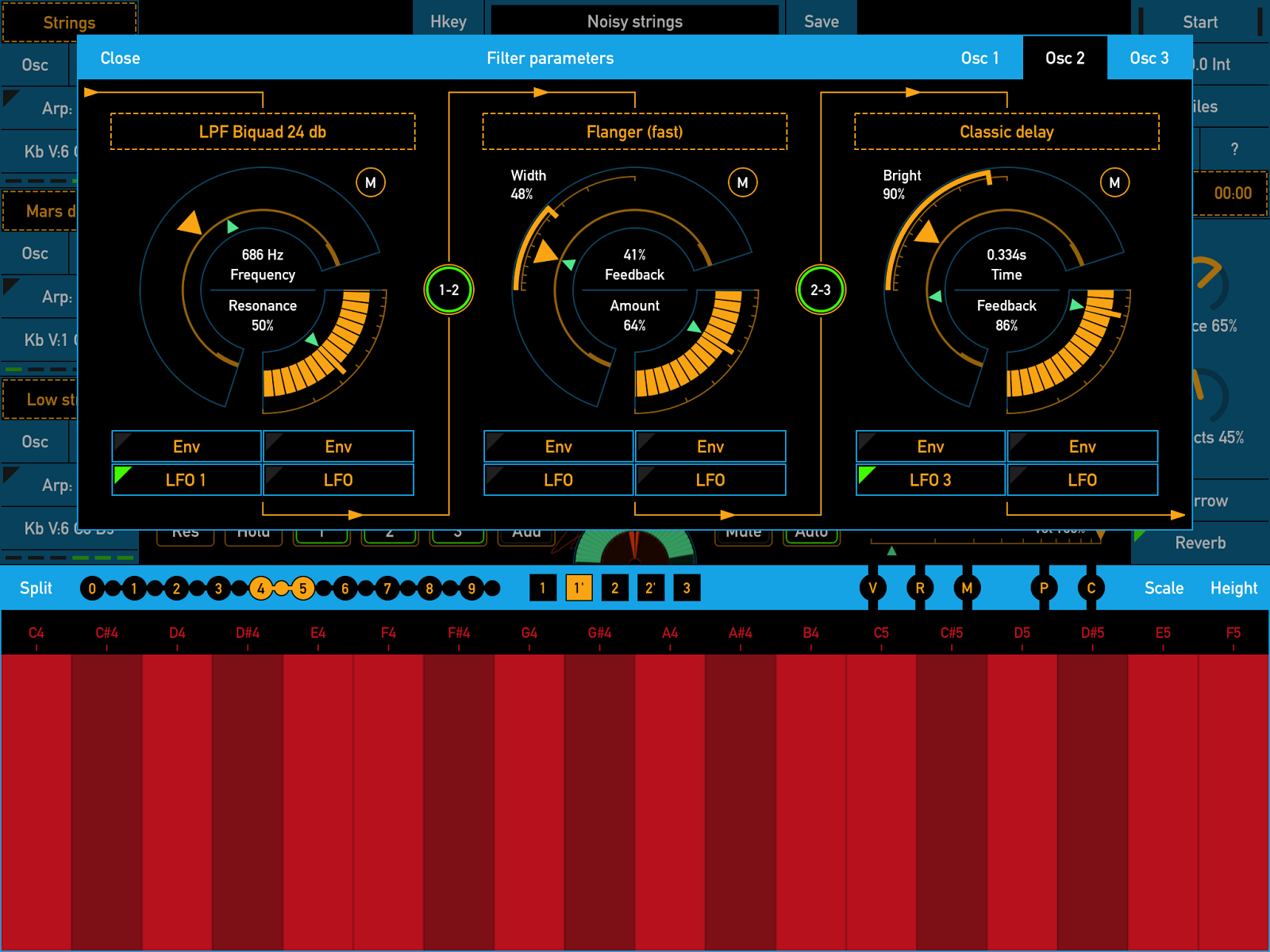Toggle the 1-2 filter routing connector

(x=449, y=290)
